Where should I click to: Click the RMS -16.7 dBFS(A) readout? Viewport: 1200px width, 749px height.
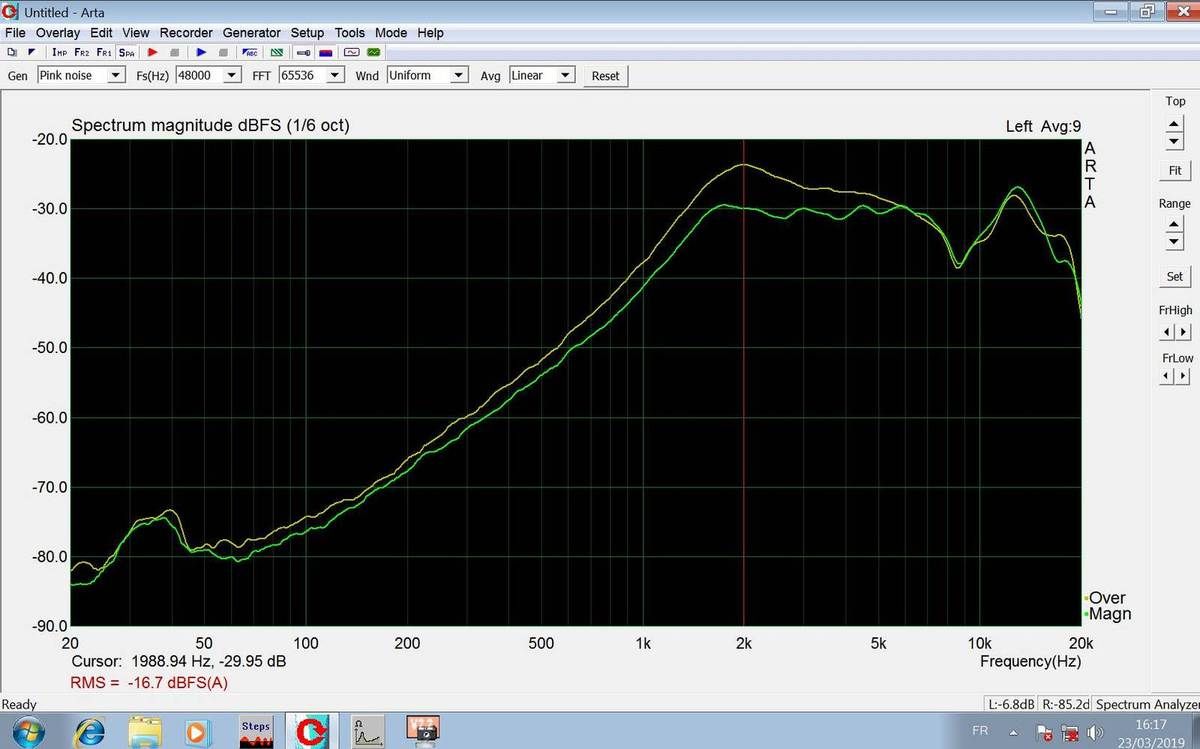point(148,682)
